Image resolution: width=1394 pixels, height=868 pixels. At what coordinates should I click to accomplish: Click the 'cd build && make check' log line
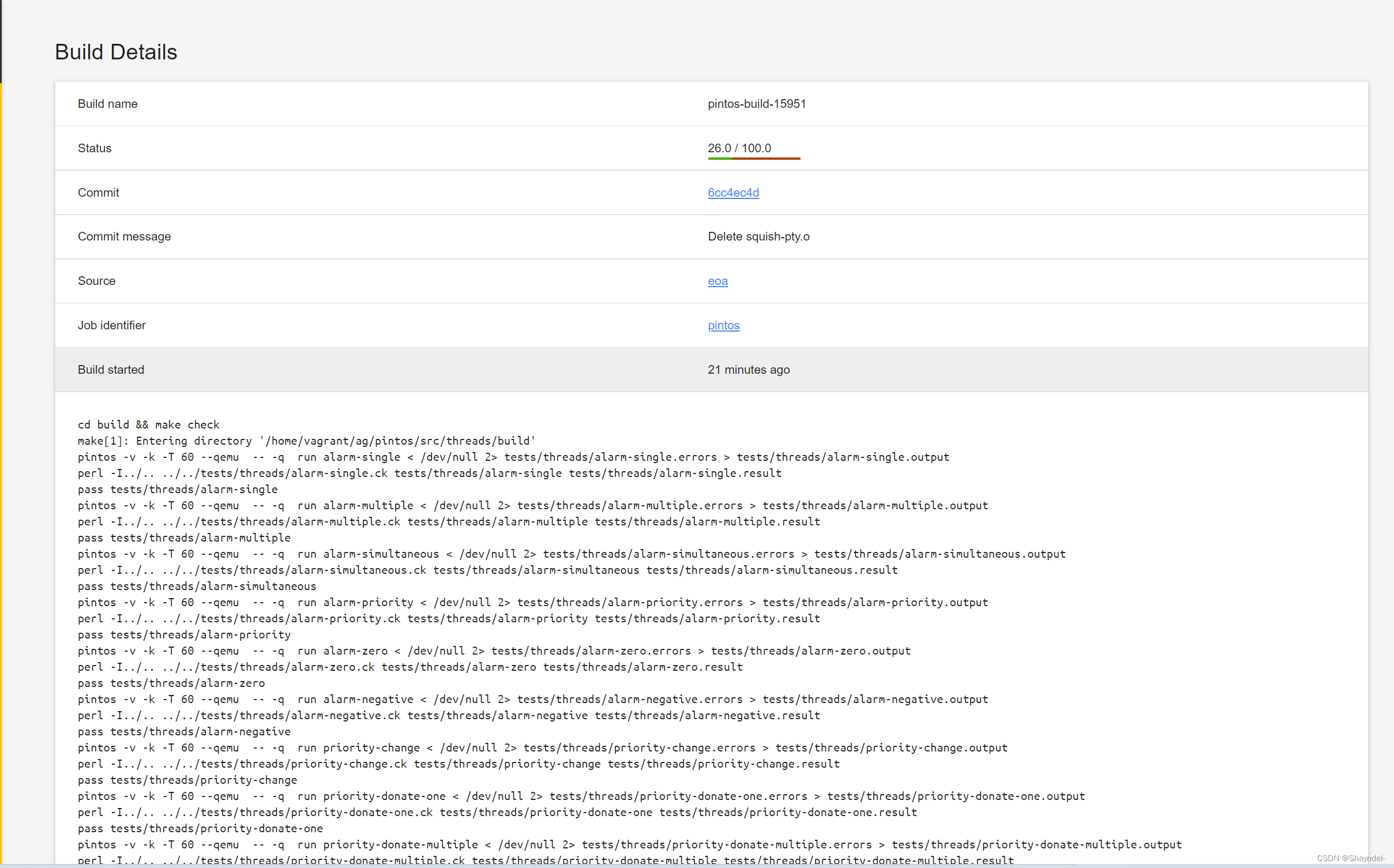148,425
